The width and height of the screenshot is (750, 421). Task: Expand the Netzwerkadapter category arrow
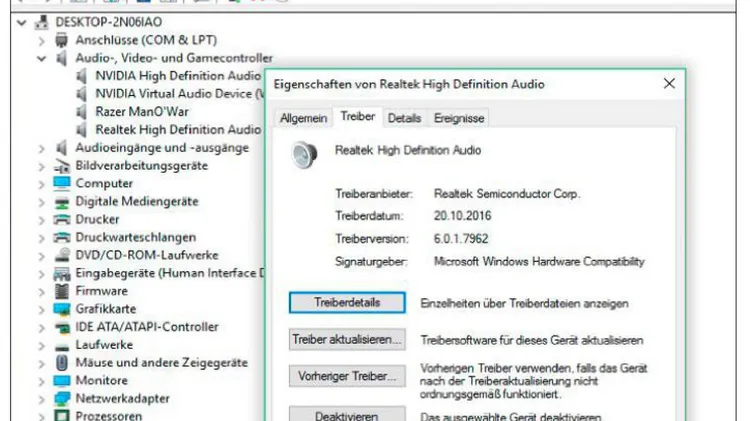42,399
